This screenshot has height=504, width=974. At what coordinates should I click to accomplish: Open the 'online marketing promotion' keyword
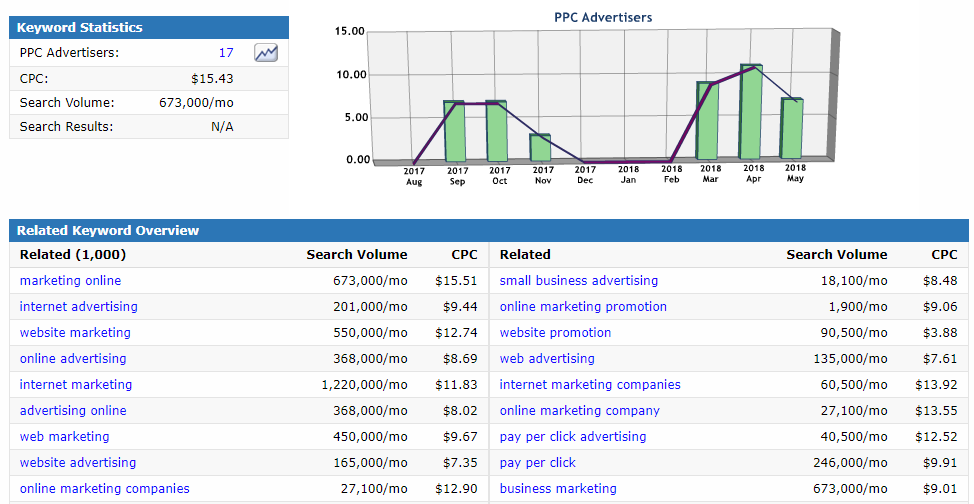[583, 307]
